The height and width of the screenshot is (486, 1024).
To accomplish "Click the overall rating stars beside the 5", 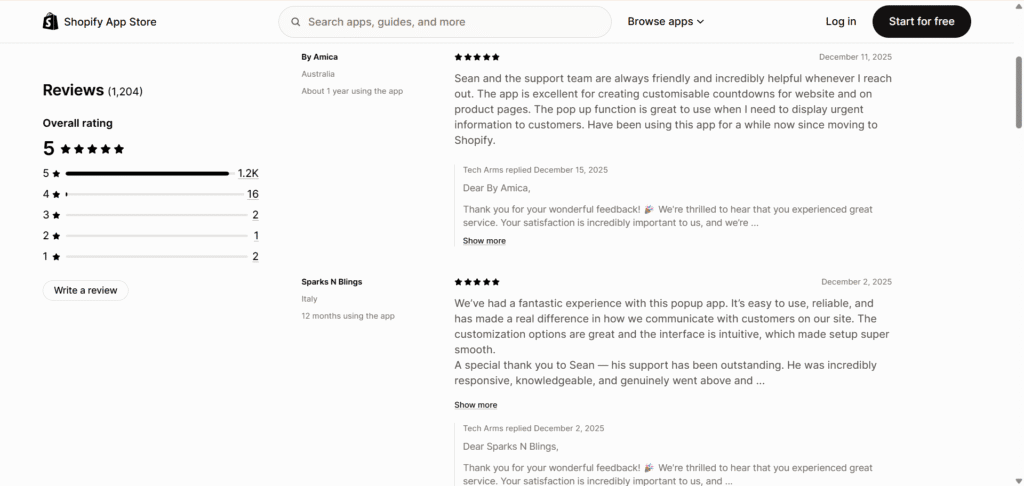I will 92,149.
